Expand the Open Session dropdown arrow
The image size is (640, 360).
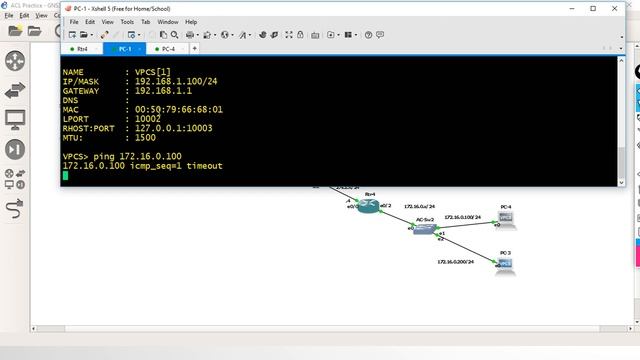(x=91, y=35)
